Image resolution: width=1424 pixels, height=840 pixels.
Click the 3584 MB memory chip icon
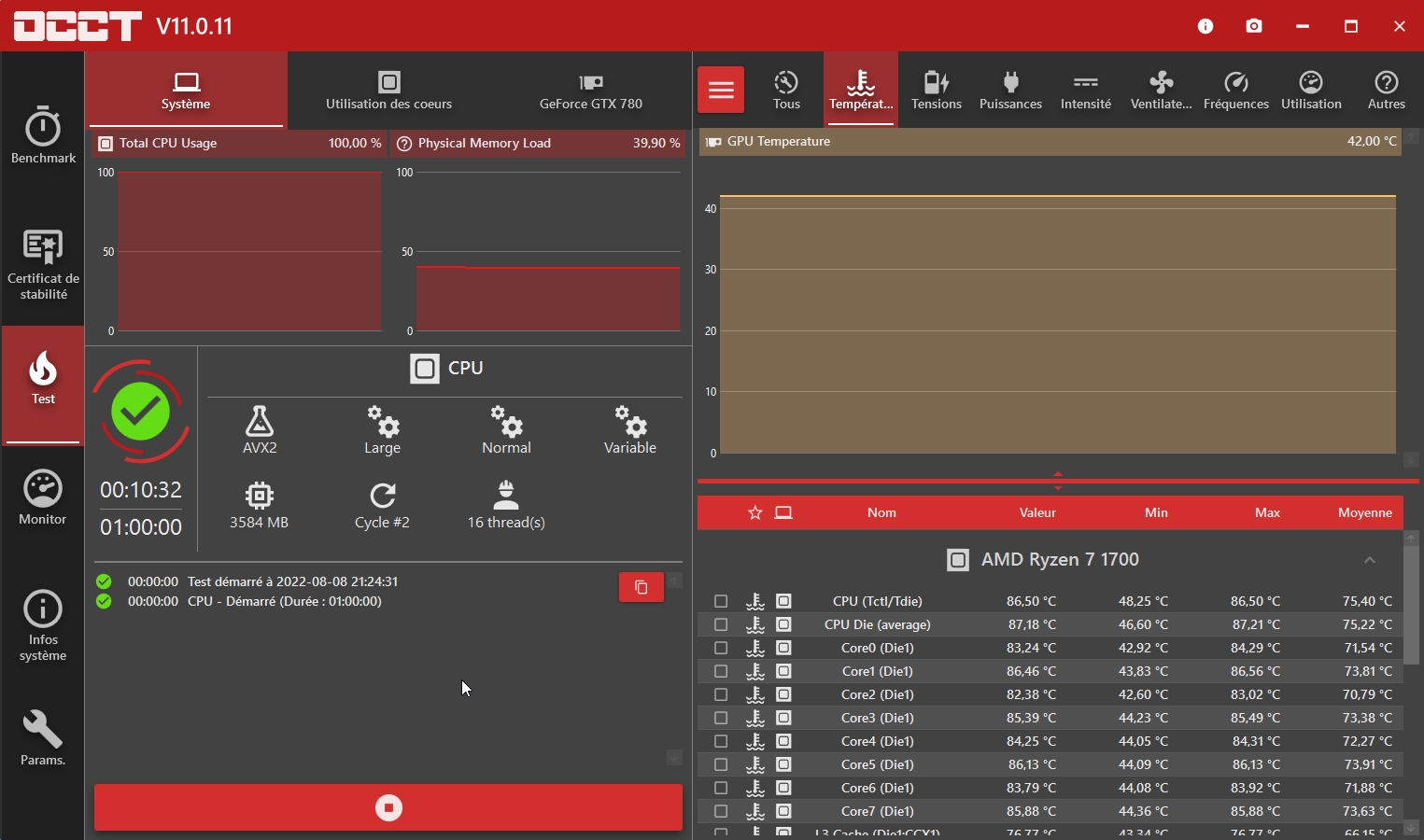point(260,495)
